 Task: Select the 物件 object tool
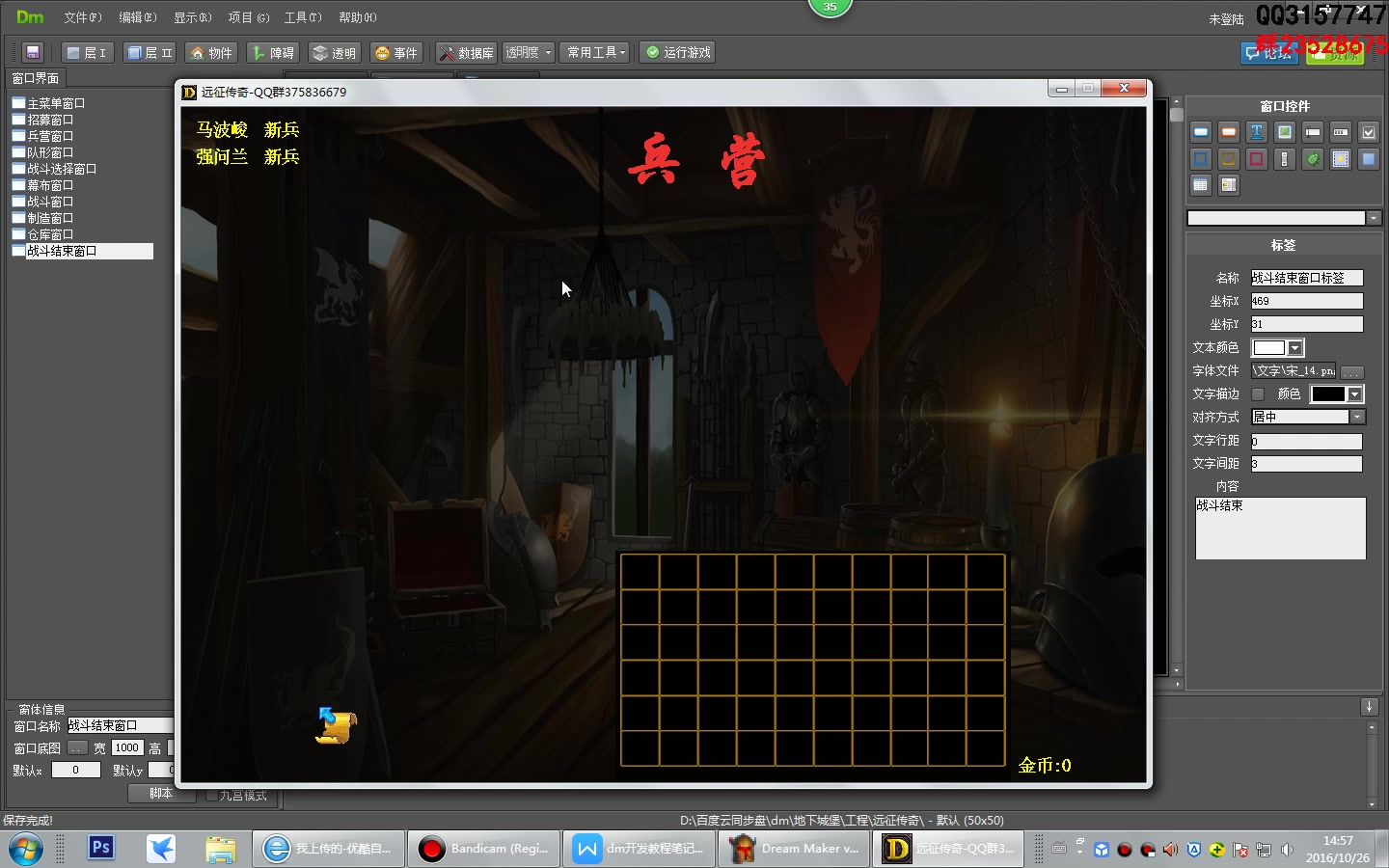click(x=211, y=52)
